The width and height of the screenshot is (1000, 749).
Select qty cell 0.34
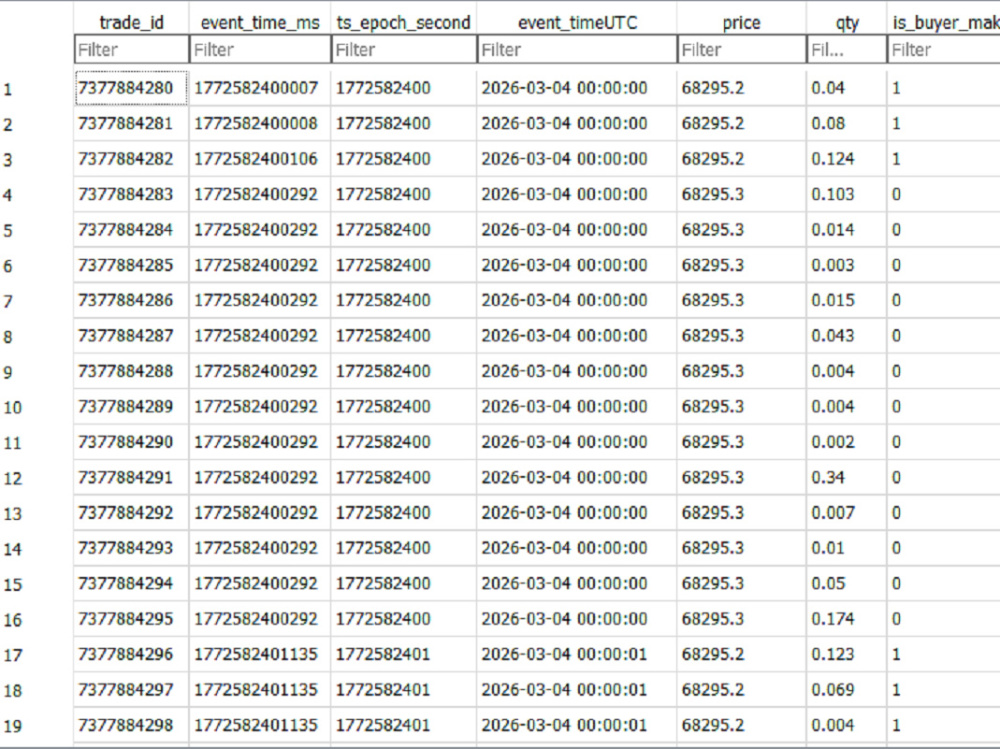point(847,477)
